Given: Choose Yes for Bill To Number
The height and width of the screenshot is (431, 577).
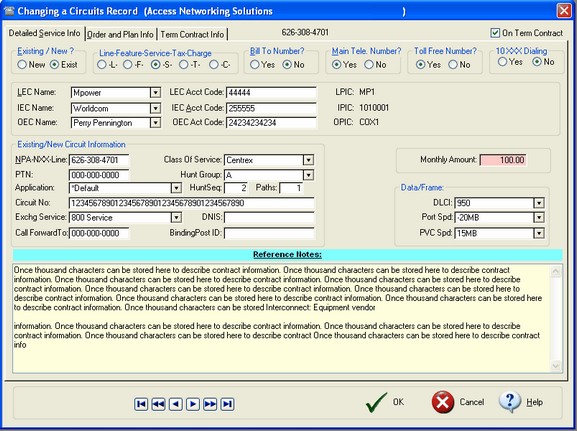Looking at the screenshot, I should pyautogui.click(x=255, y=64).
